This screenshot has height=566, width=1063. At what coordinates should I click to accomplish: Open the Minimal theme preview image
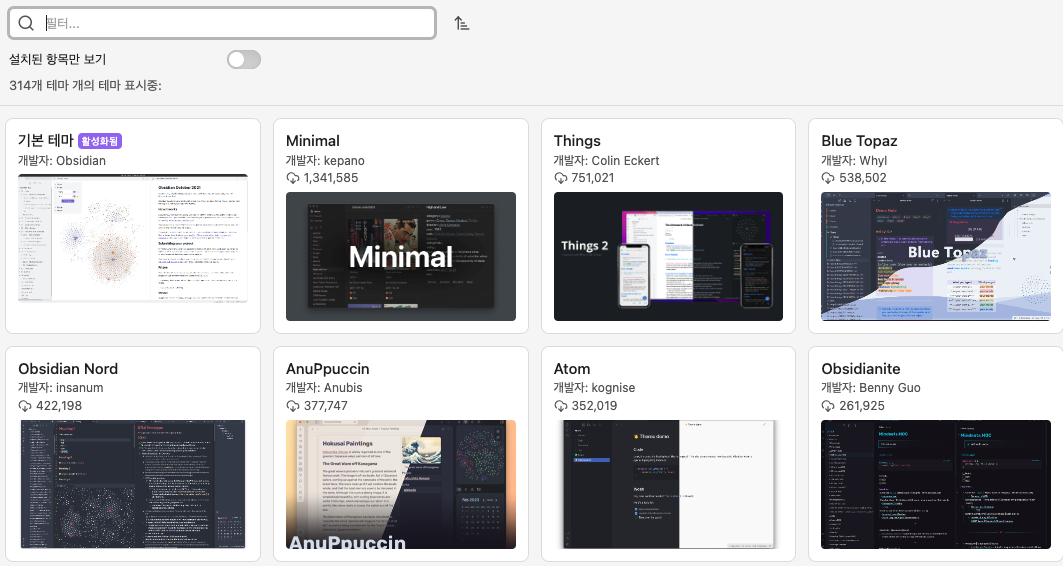pyautogui.click(x=401, y=256)
